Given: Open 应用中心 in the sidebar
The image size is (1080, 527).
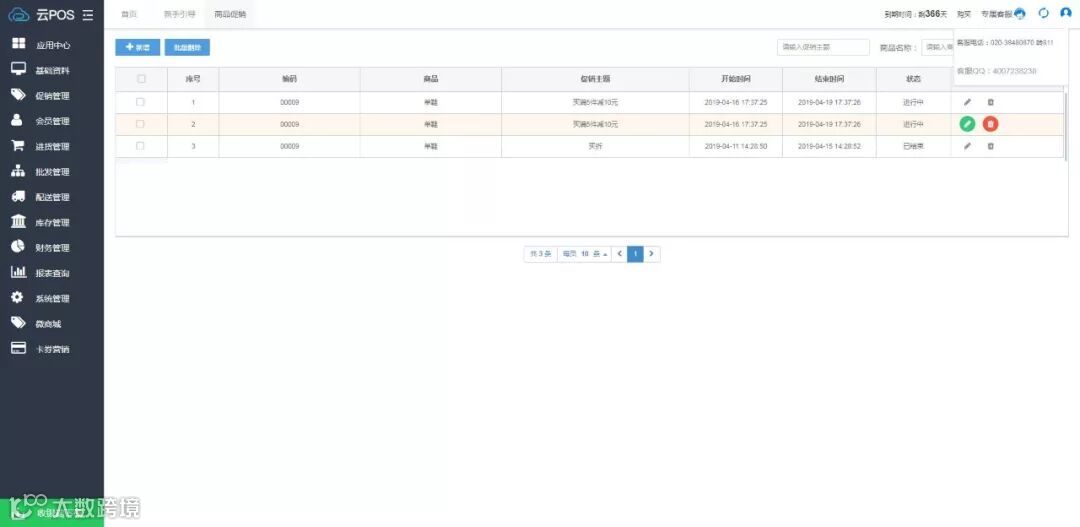Looking at the screenshot, I should pos(52,45).
